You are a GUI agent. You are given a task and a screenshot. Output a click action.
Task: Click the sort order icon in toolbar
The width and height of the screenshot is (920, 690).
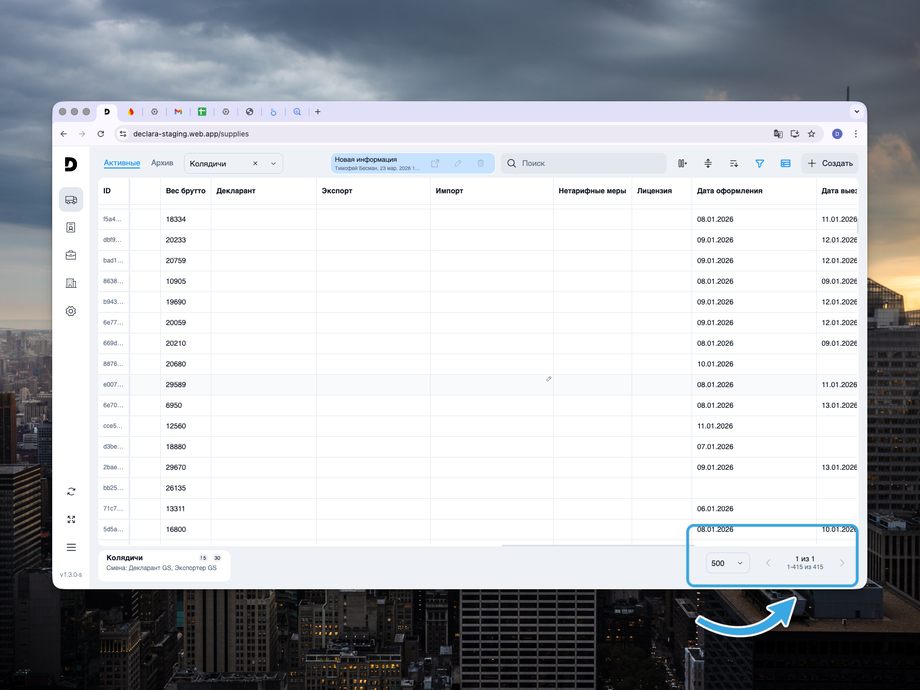tap(733, 163)
